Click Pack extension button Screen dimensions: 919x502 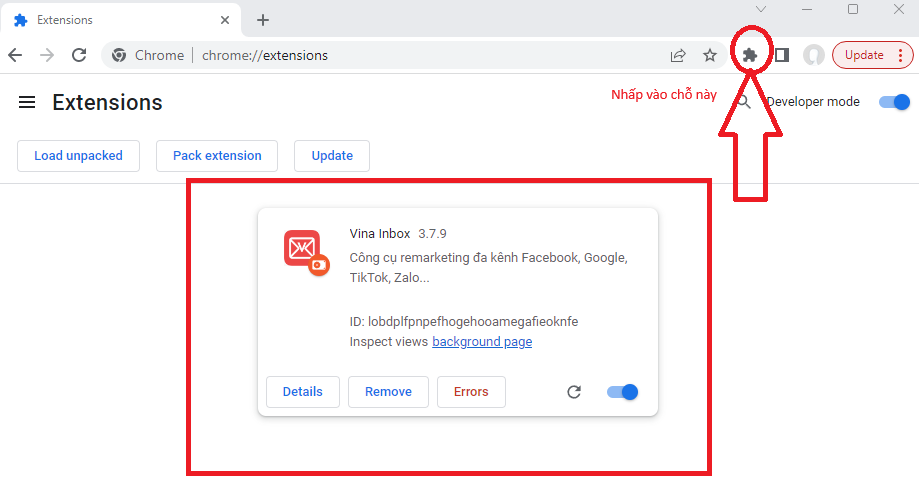217,156
